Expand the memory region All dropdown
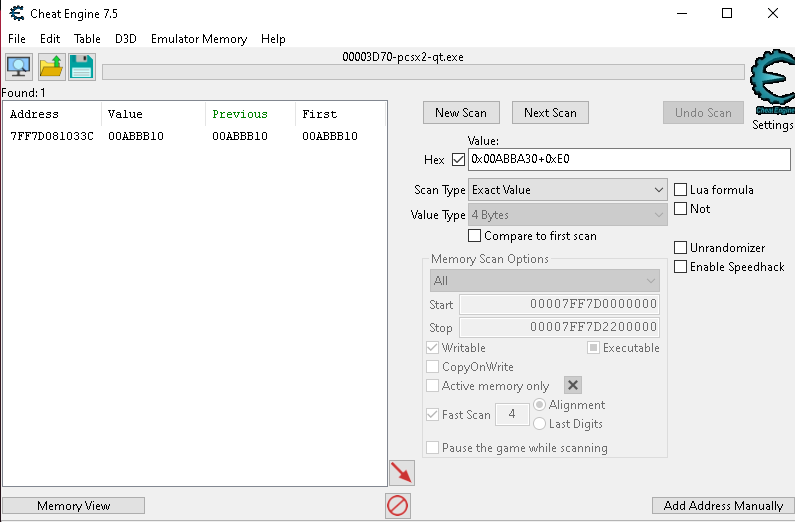 coord(545,281)
